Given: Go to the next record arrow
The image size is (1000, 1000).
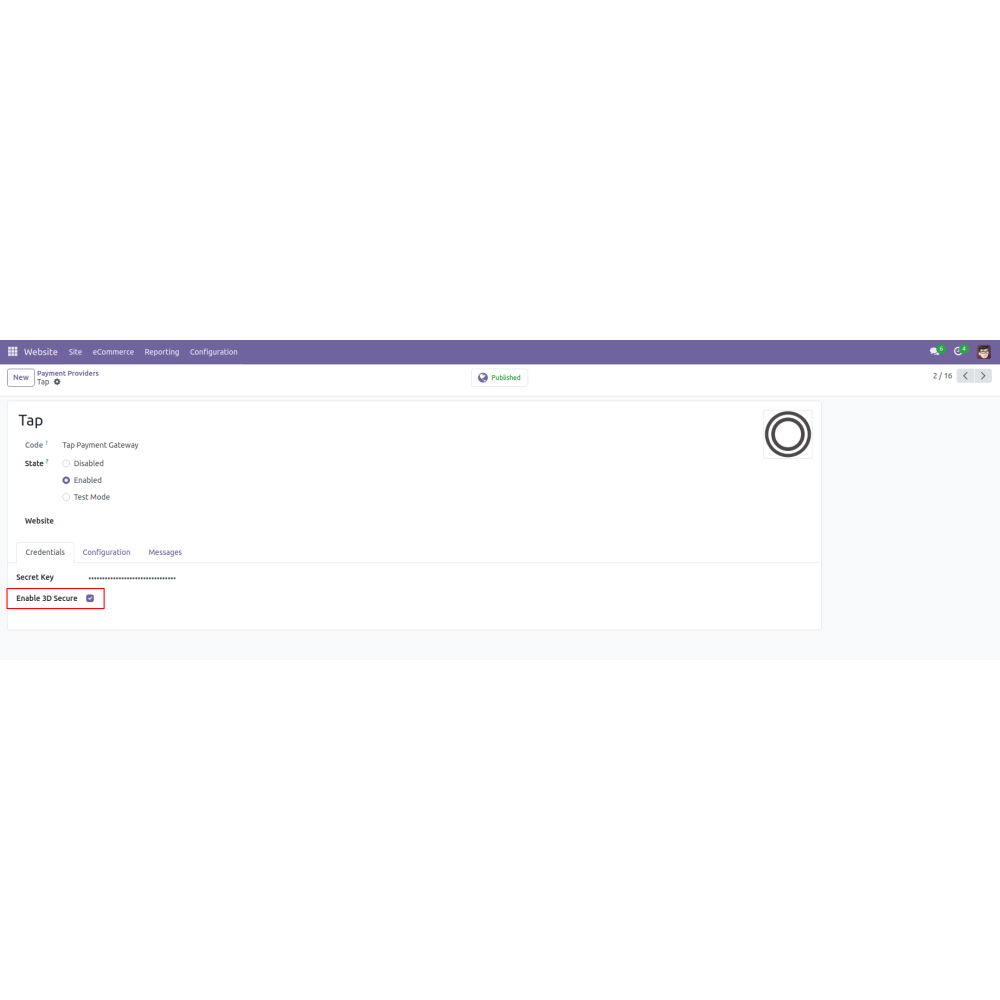Looking at the screenshot, I should [983, 376].
